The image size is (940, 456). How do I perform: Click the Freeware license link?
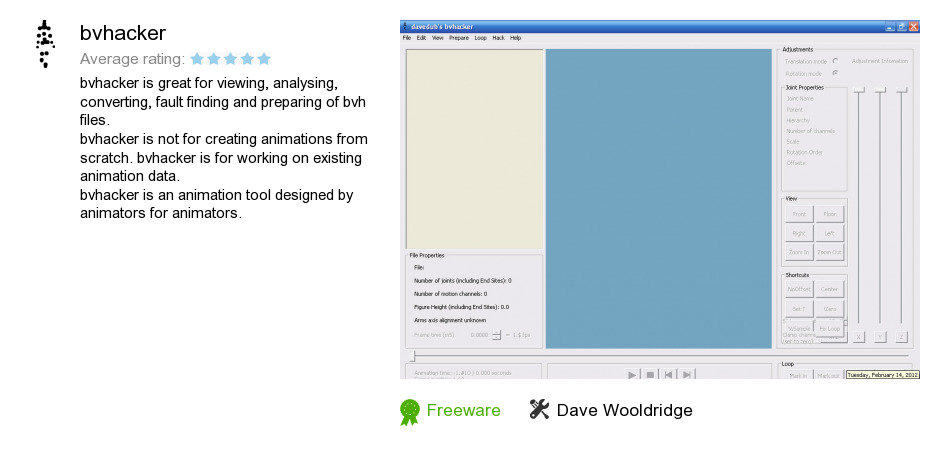[x=463, y=410]
